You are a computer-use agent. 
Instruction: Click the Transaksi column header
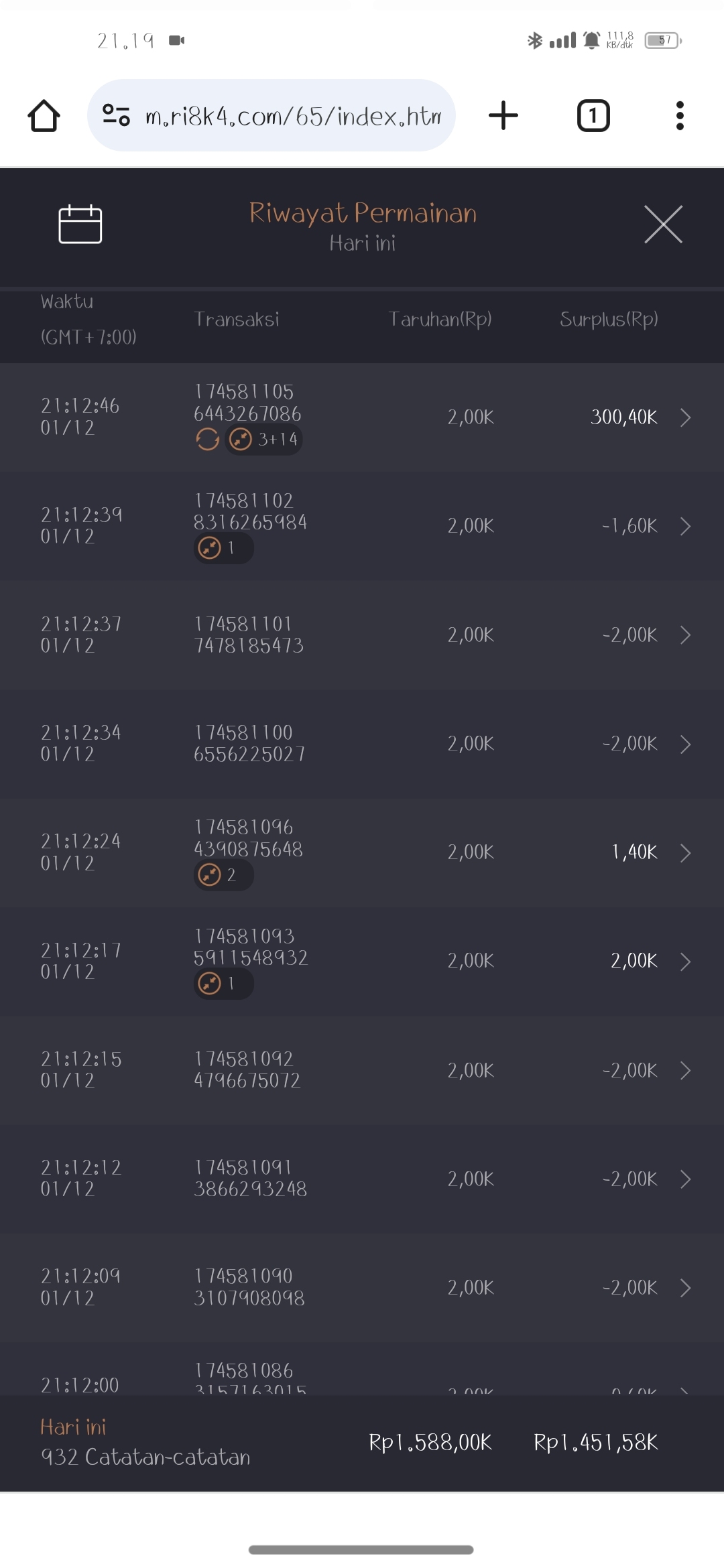tap(237, 319)
